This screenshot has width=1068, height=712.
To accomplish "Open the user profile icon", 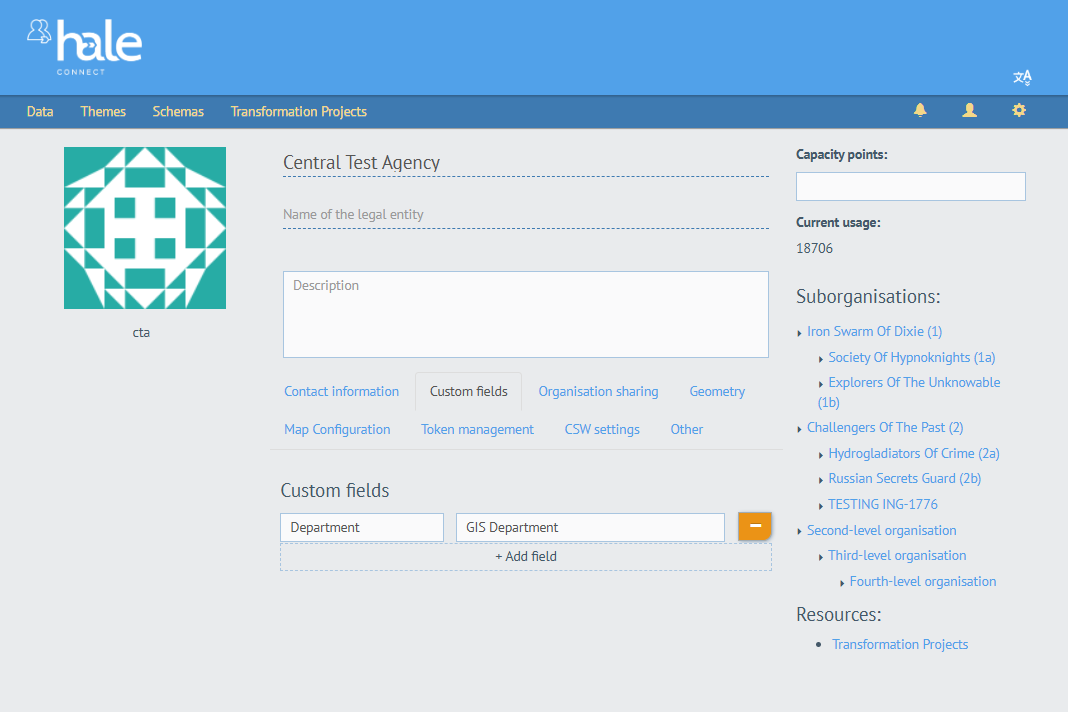I will pyautogui.click(x=969, y=111).
